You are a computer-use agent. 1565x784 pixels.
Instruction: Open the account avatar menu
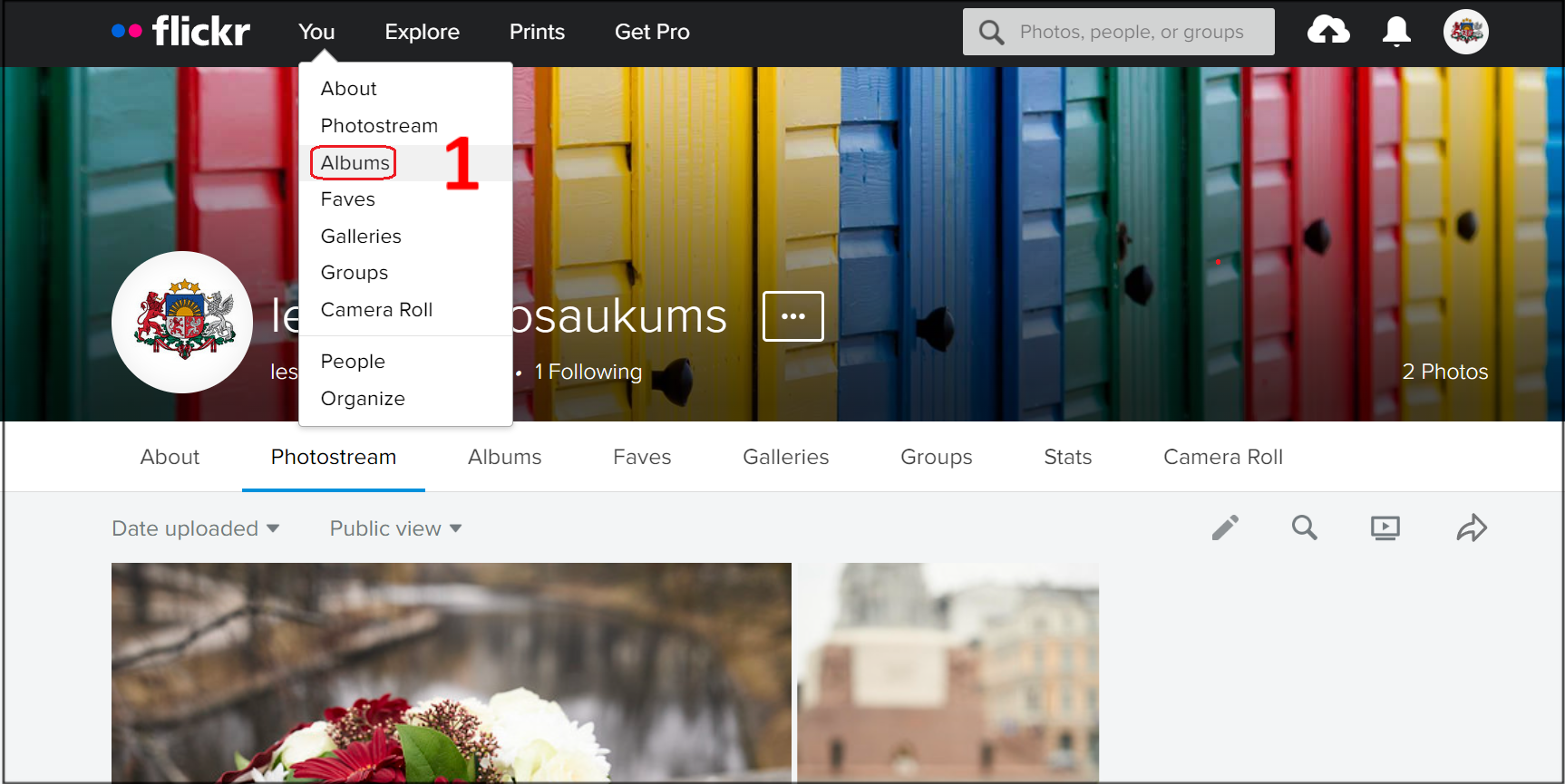pyautogui.click(x=1465, y=32)
